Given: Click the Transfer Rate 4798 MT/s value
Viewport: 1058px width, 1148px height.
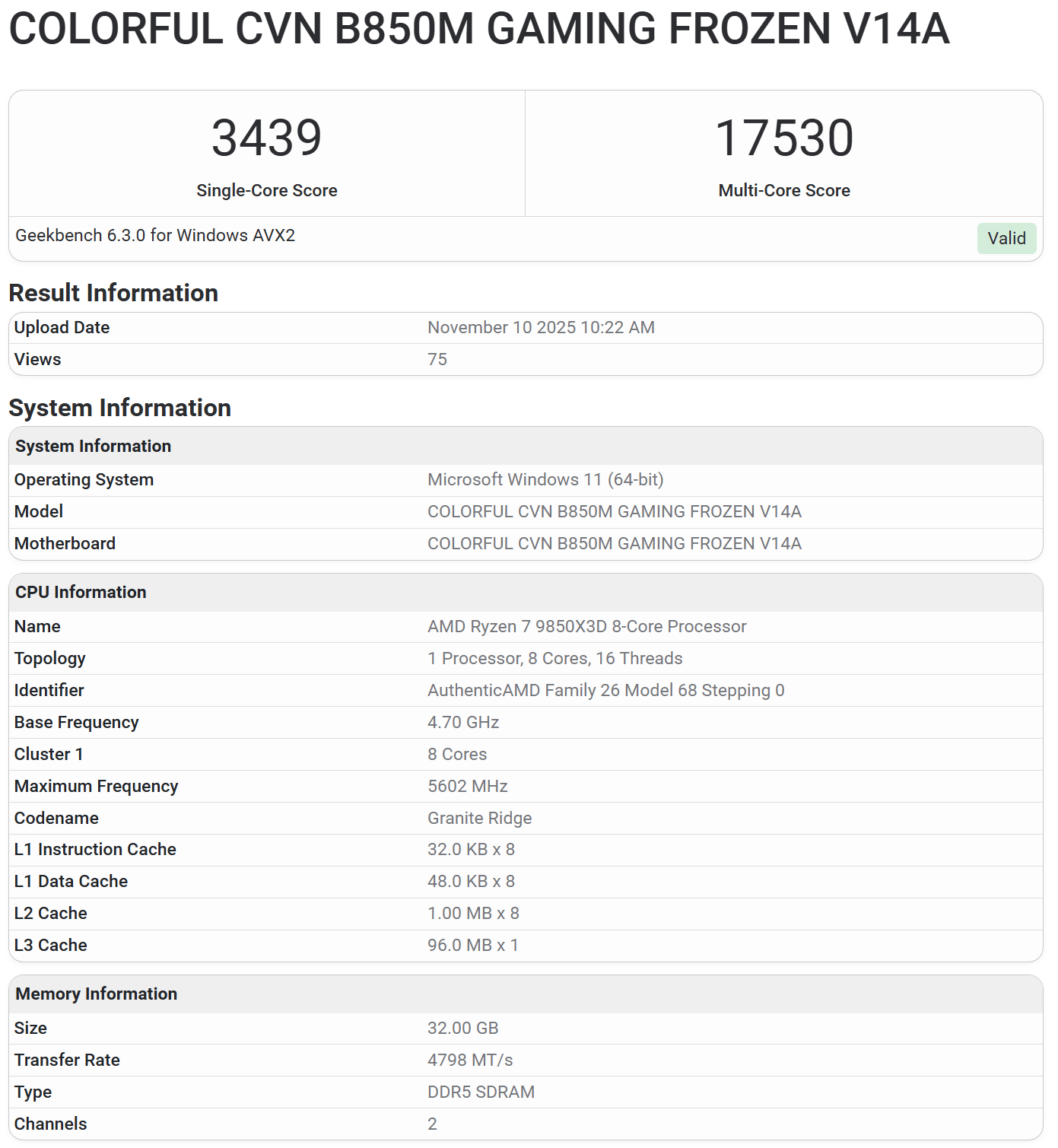Looking at the screenshot, I should tap(469, 1060).
